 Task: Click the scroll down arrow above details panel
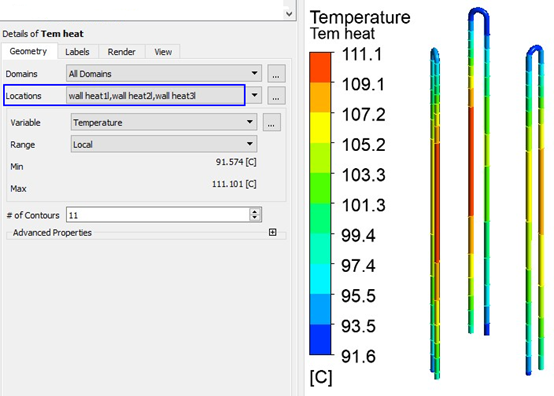tap(289, 14)
